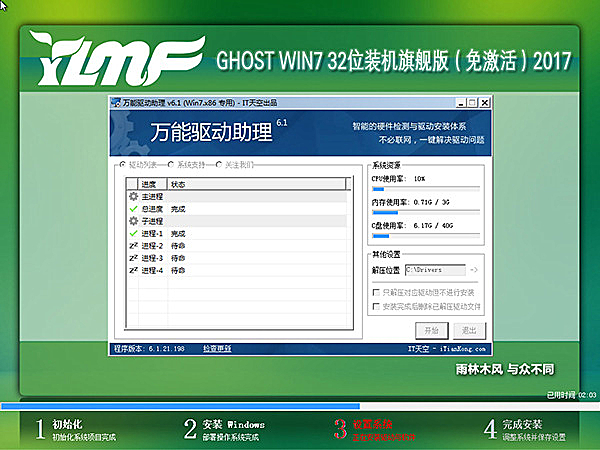The image size is (600, 450).
Task: Click the CPU使用率 progress bar
Action: click(x=426, y=189)
